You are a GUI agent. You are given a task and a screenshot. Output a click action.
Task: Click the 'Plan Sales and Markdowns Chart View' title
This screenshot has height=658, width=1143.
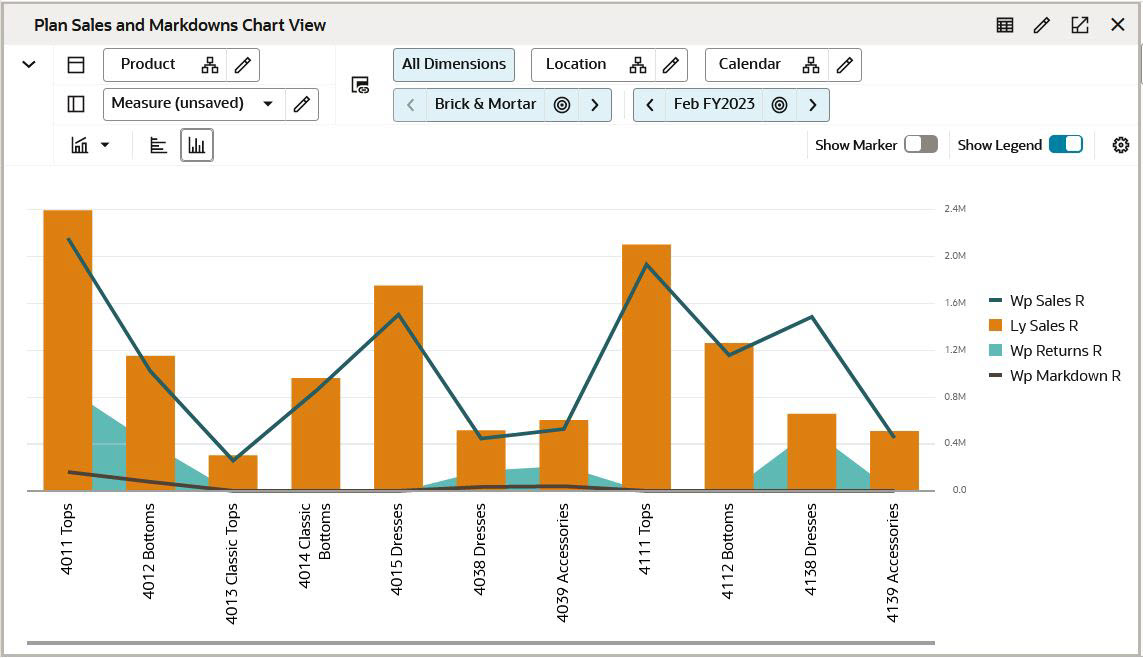[180, 25]
